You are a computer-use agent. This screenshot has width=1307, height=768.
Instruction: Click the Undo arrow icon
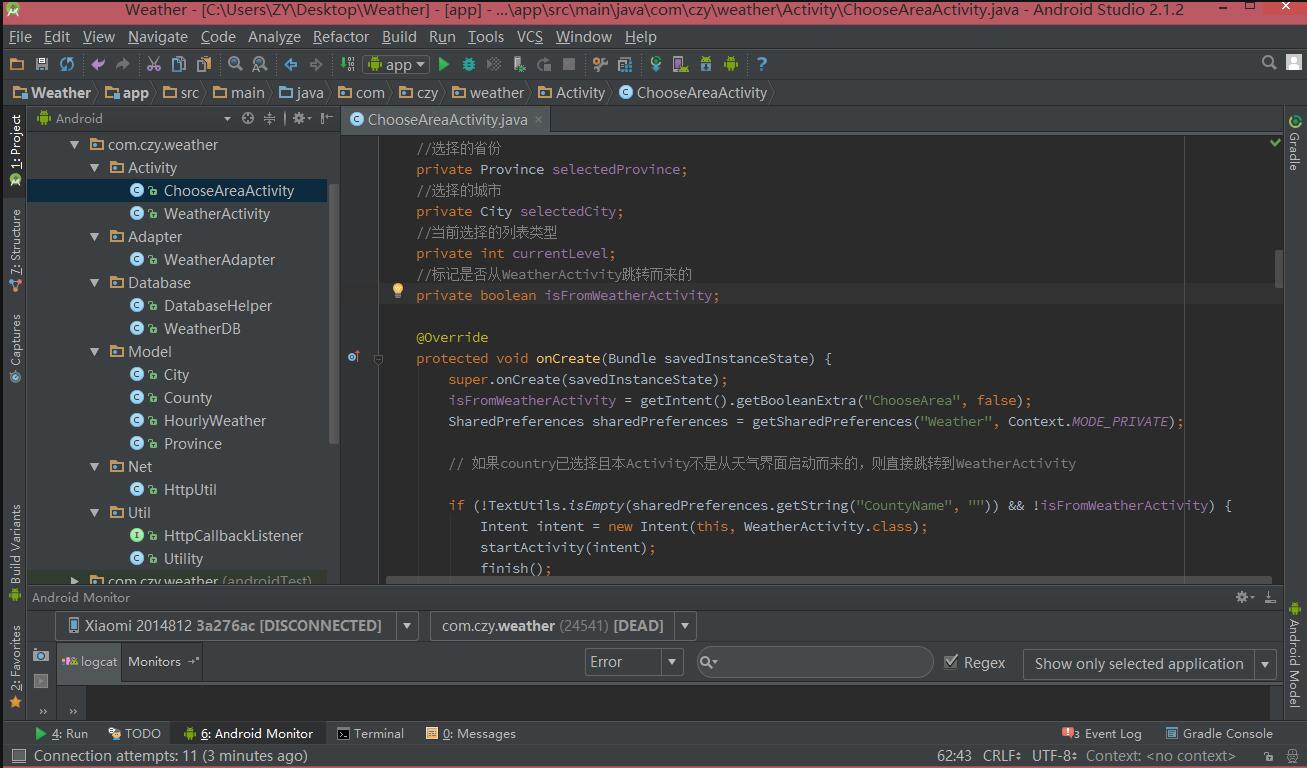click(98, 64)
